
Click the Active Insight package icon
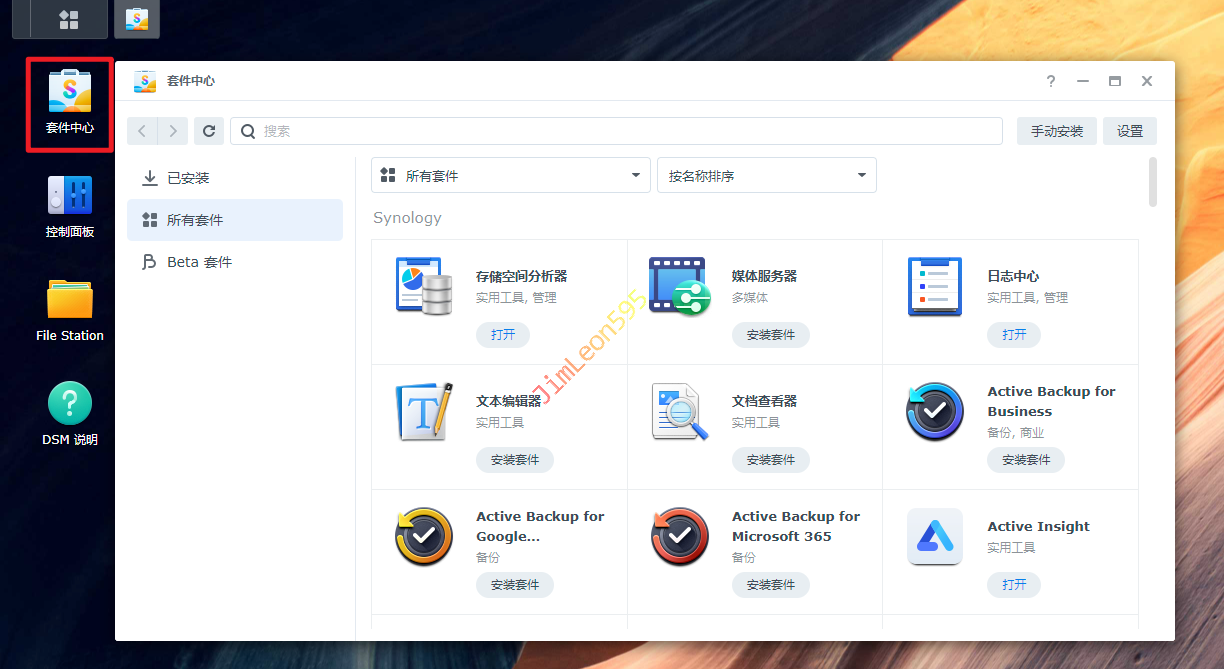tap(934, 537)
